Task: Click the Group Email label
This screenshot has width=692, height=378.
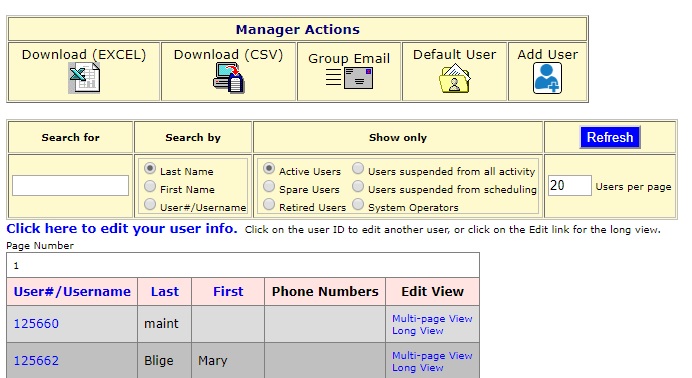Action: (349, 58)
